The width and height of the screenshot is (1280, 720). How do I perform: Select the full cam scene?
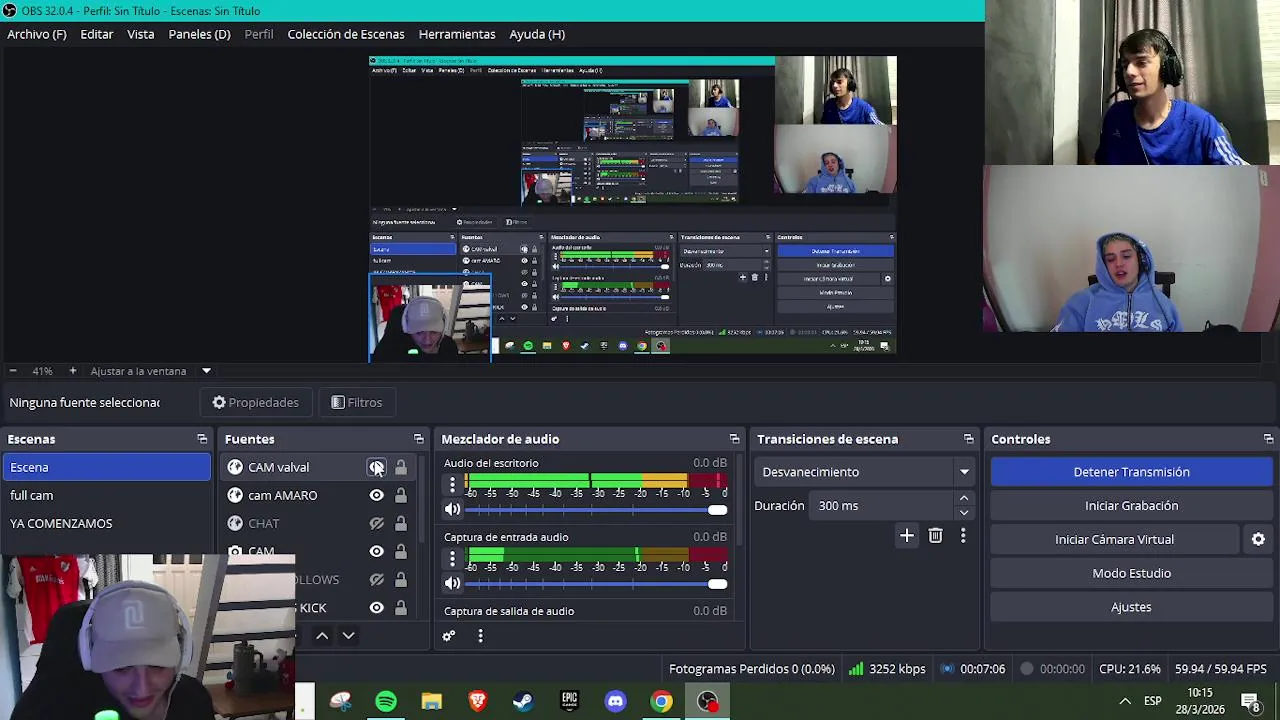click(x=106, y=495)
